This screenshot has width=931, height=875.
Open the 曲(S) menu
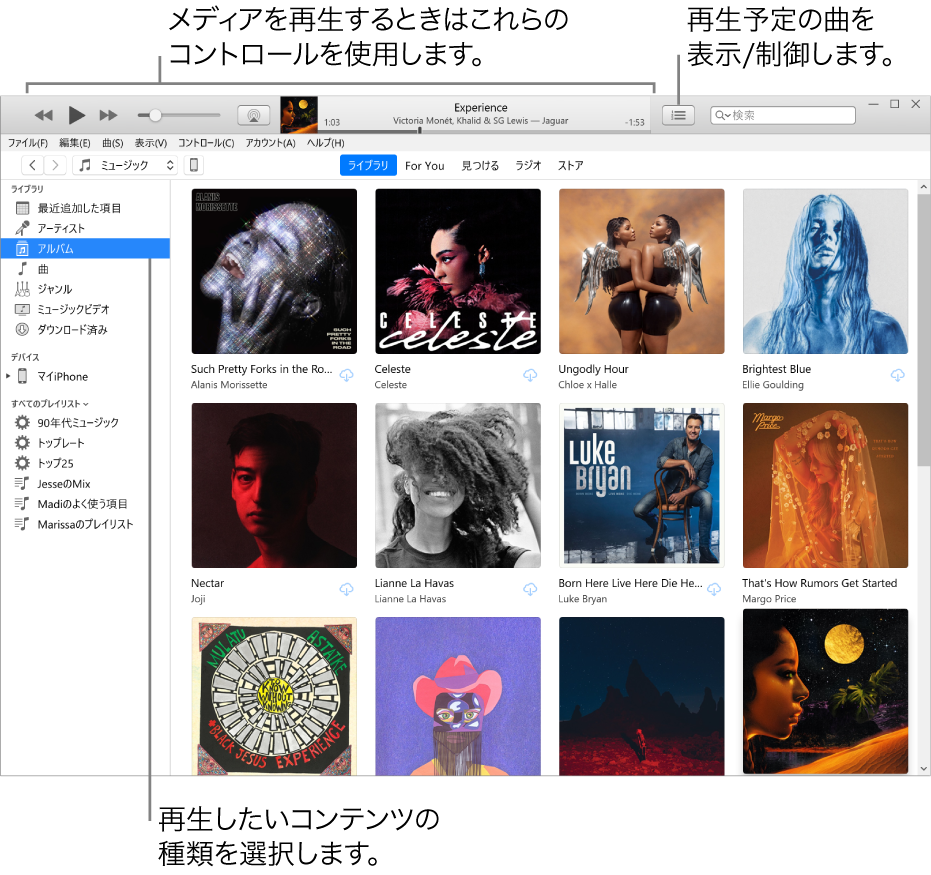point(112,143)
